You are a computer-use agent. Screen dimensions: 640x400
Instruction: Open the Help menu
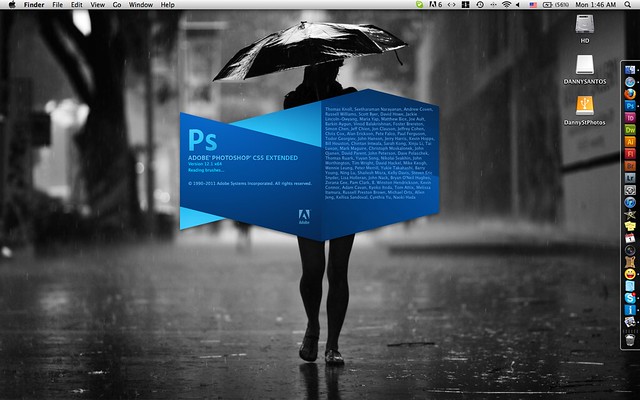click(167, 5)
